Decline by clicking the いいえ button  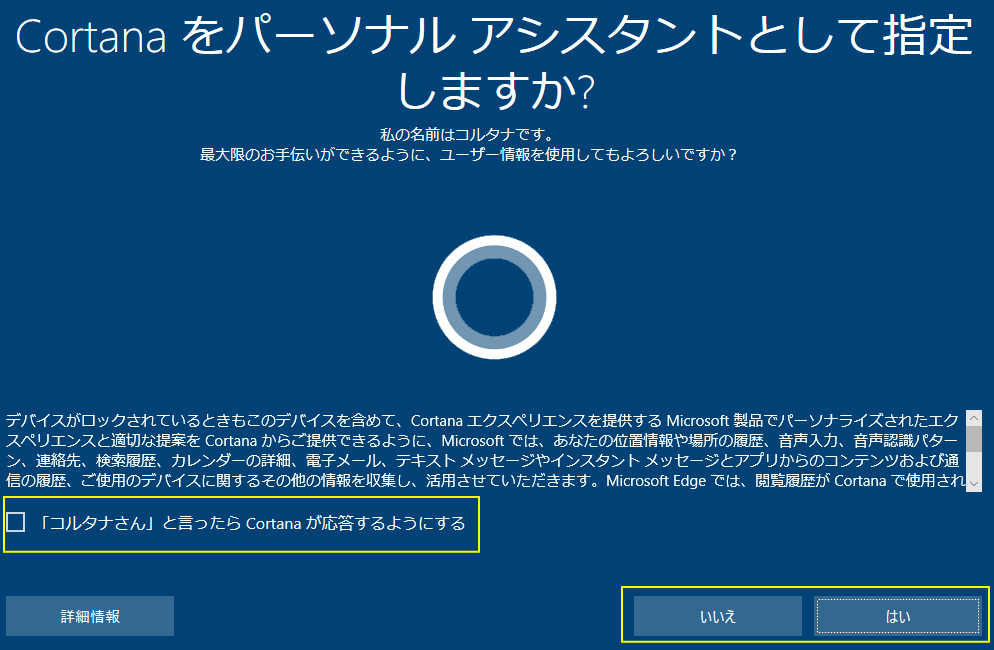coord(718,616)
